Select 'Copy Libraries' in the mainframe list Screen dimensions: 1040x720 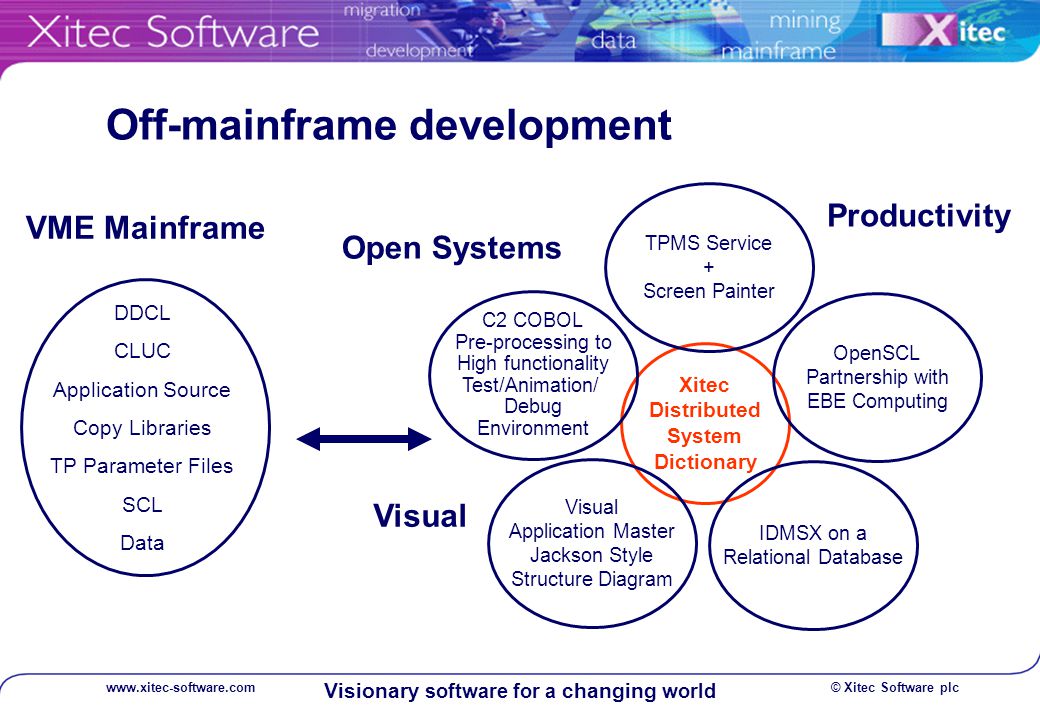pos(142,428)
